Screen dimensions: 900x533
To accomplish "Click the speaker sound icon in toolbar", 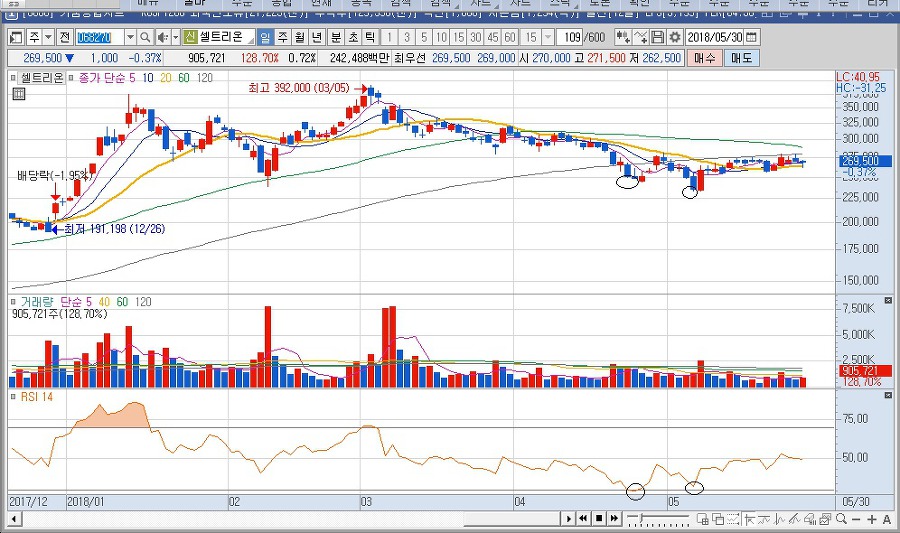I will coord(161,37).
